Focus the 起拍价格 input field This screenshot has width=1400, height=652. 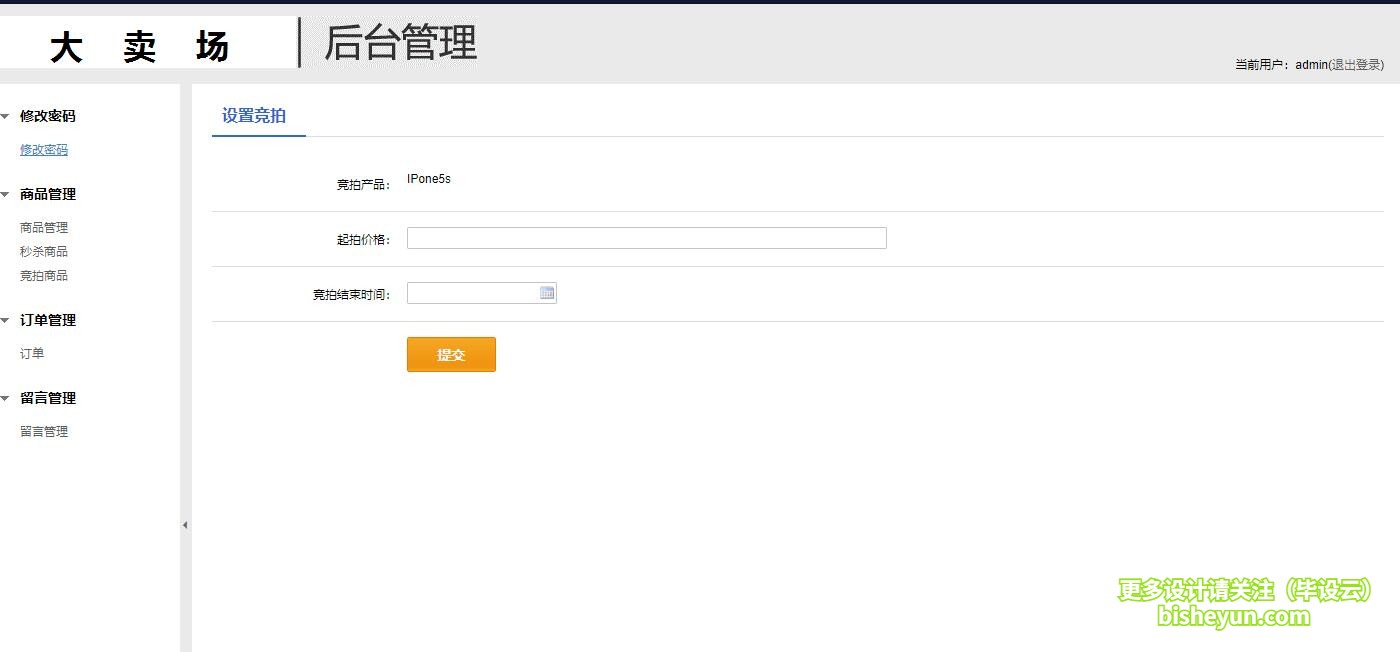point(647,238)
